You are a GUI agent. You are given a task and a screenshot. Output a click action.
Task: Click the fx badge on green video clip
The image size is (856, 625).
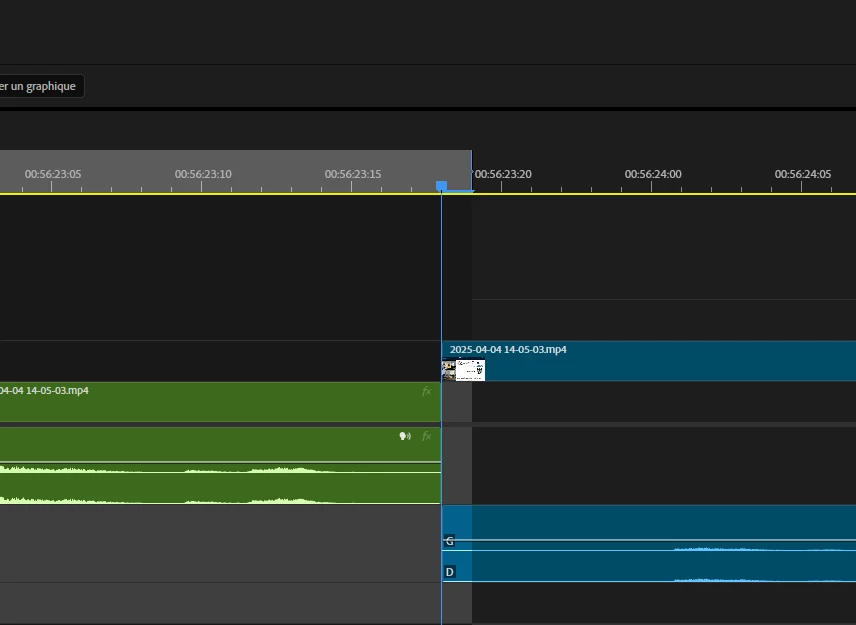[x=426, y=391]
